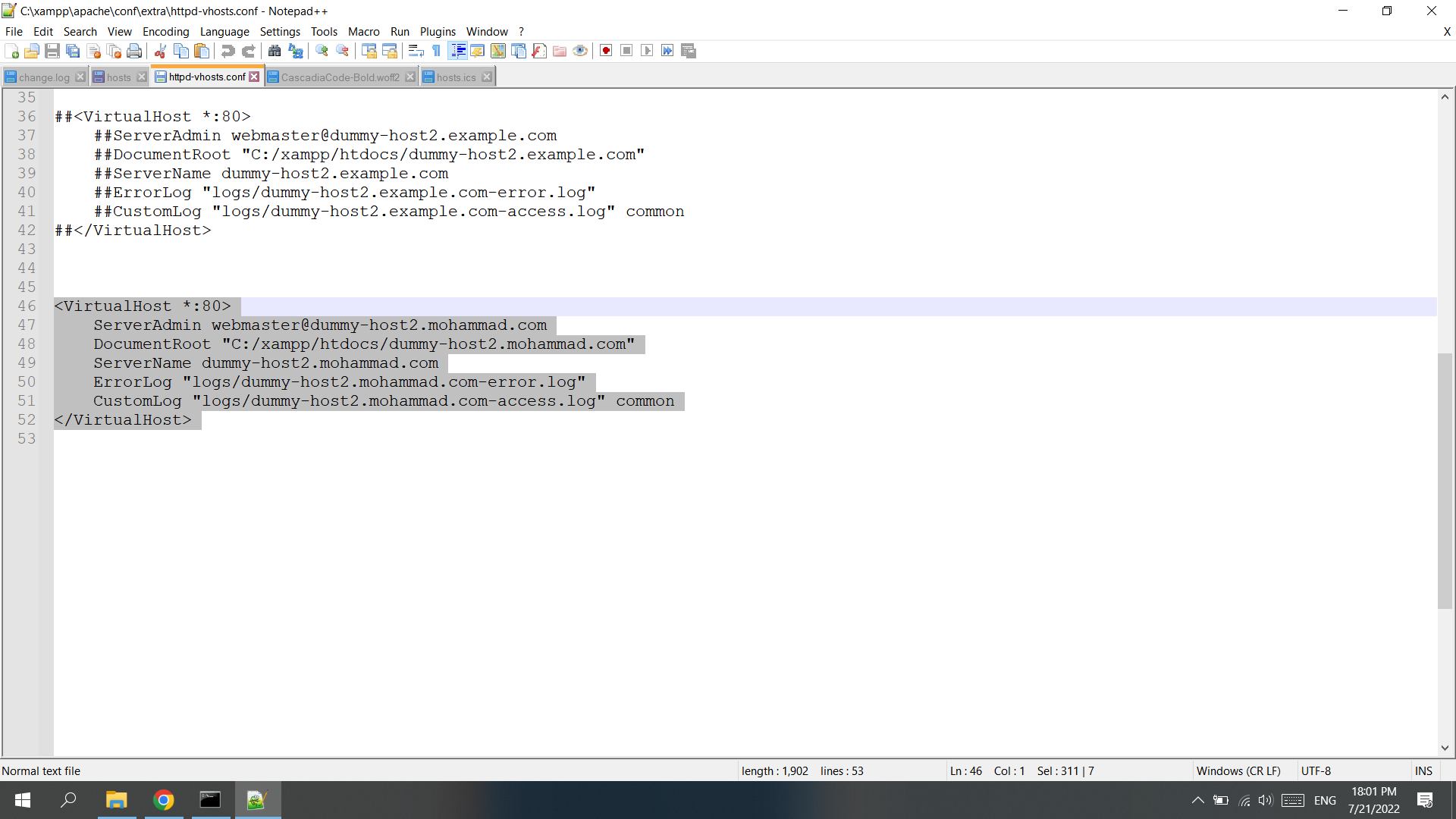Click the macro Playback icon
The height and width of the screenshot is (819, 1456).
click(647, 51)
